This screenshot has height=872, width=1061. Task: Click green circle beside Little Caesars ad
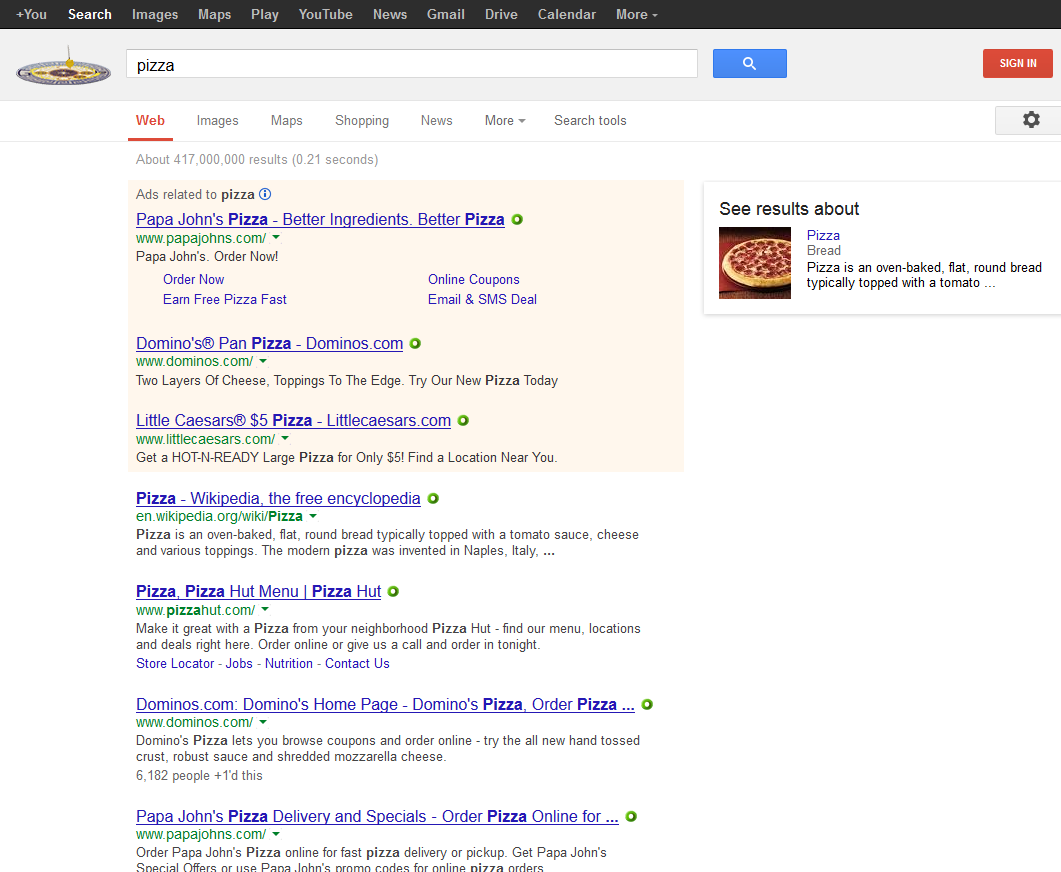point(464,421)
